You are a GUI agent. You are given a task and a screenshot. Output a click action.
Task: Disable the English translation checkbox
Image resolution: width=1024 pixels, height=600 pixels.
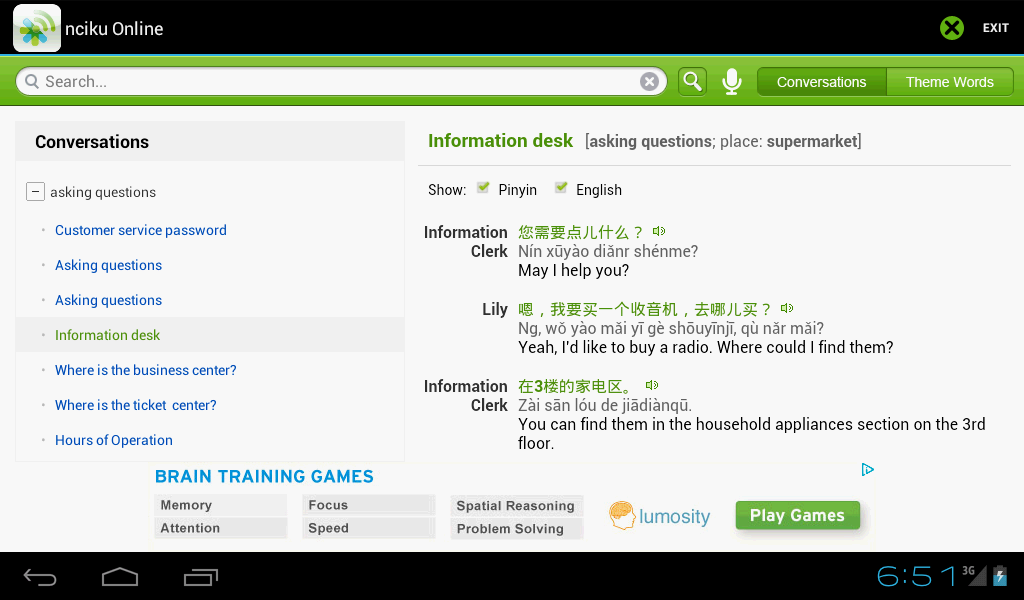pyautogui.click(x=563, y=188)
